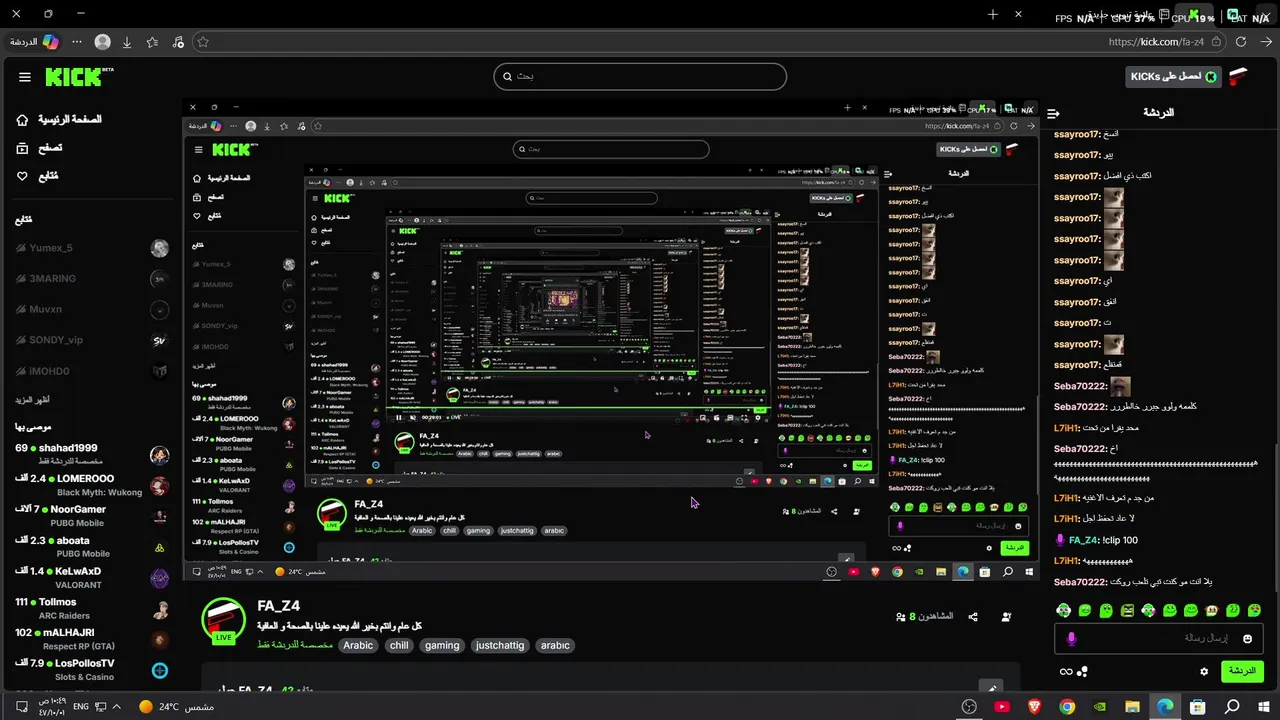Click the browser address bar URL
Screen dimensions: 1280x720
(x=1156, y=42)
